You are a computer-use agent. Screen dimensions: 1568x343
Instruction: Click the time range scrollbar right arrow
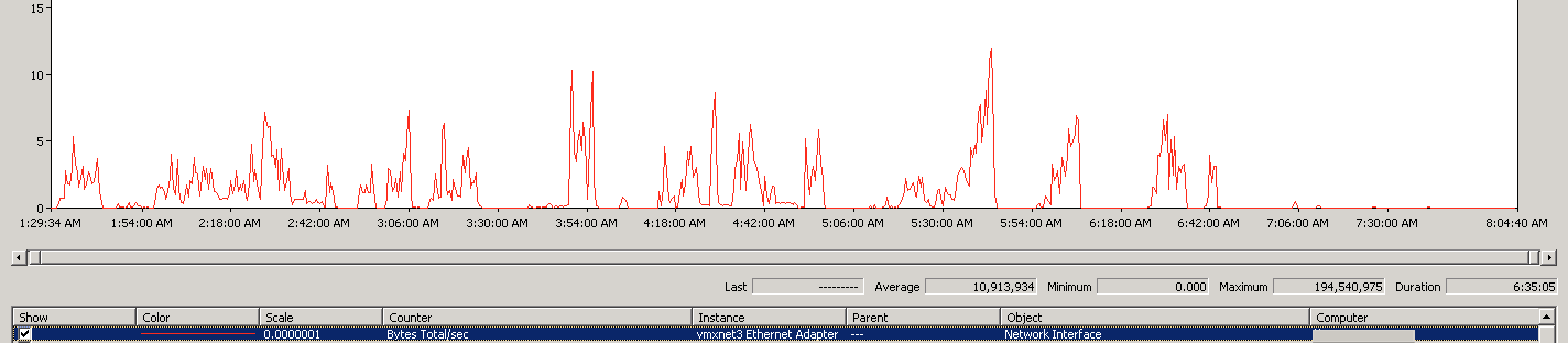click(x=1549, y=257)
